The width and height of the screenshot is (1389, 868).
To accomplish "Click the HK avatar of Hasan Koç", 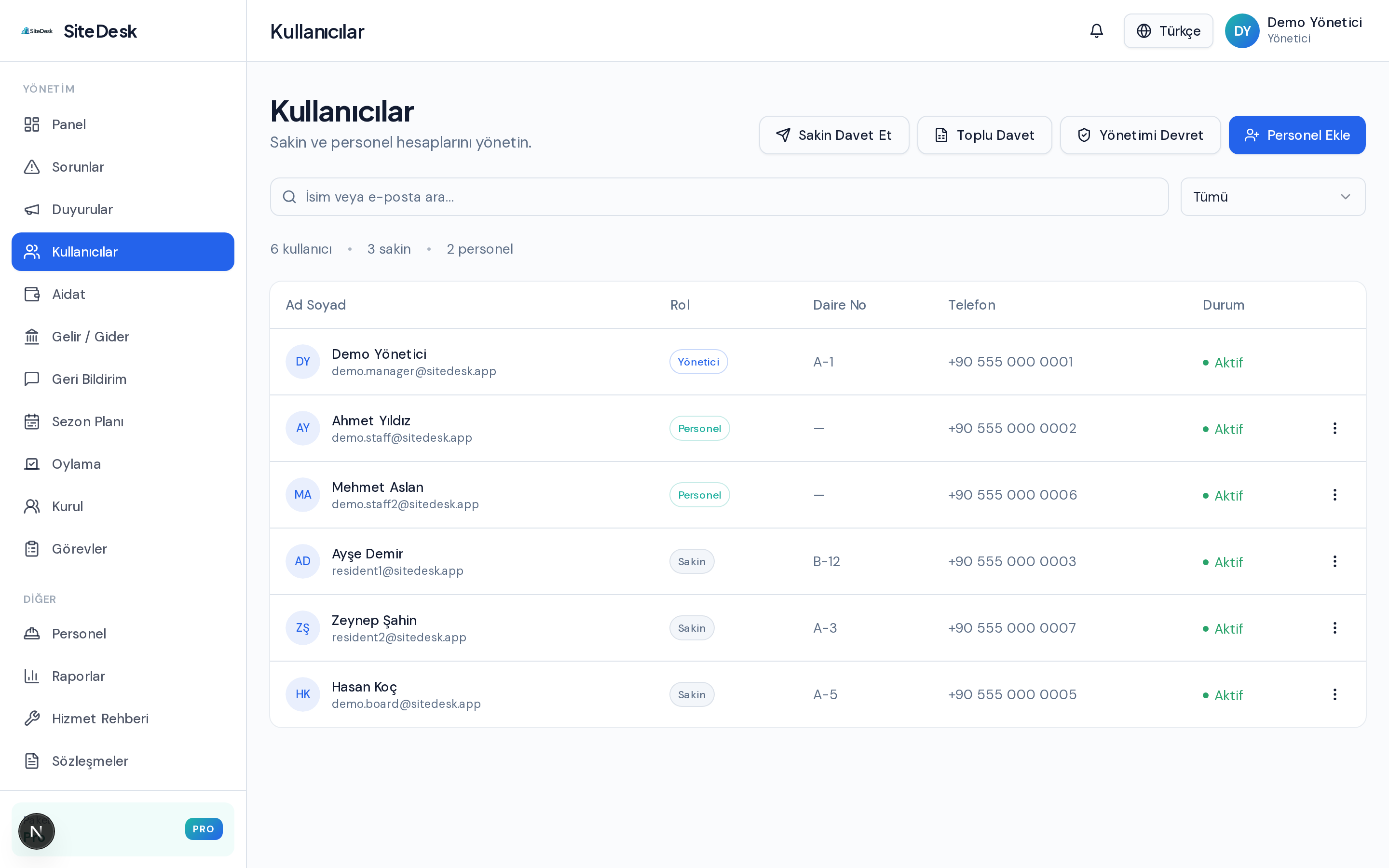I will click(x=302, y=694).
